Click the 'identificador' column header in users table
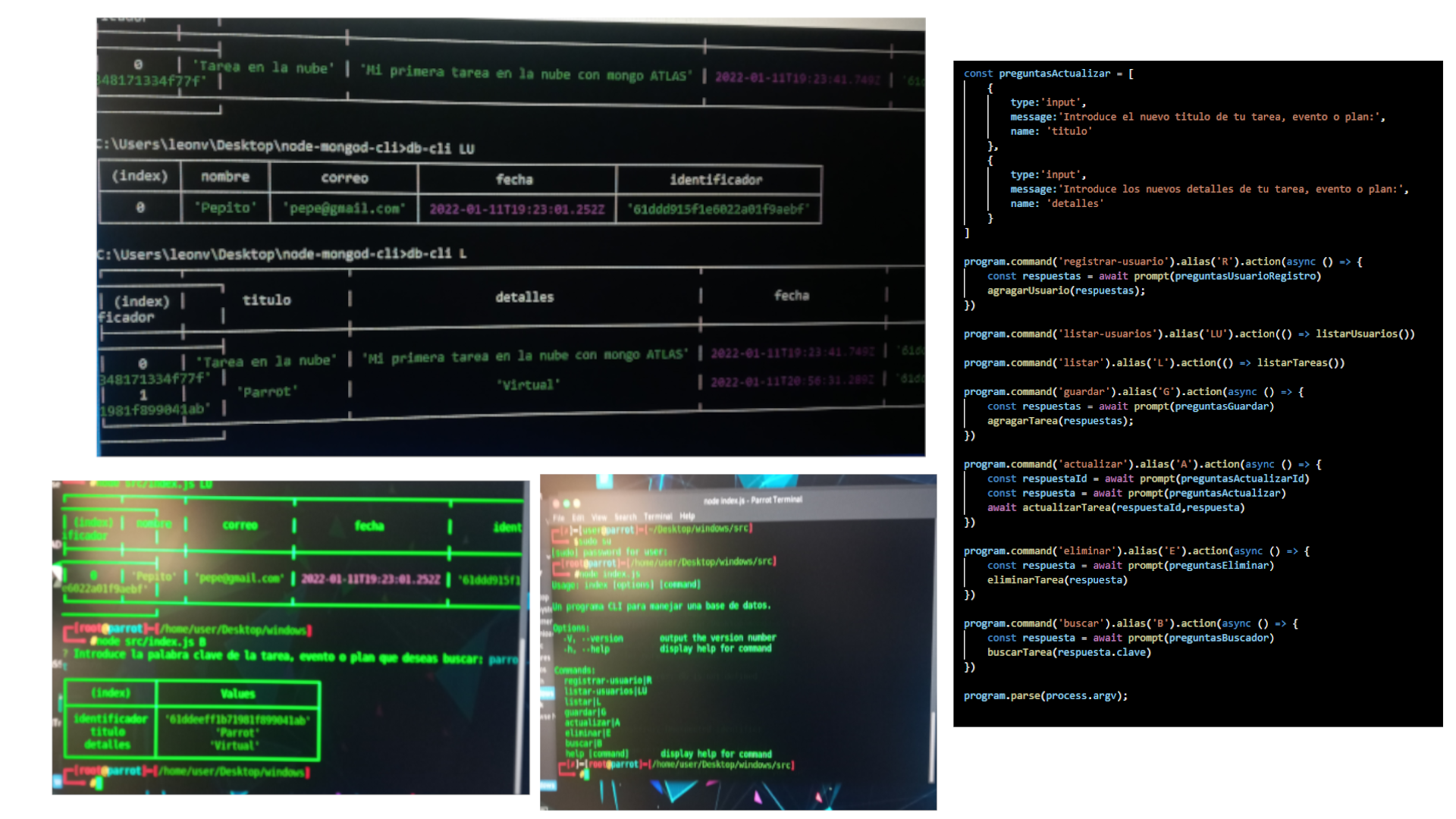Viewport: 1456px width, 819px height. [716, 180]
